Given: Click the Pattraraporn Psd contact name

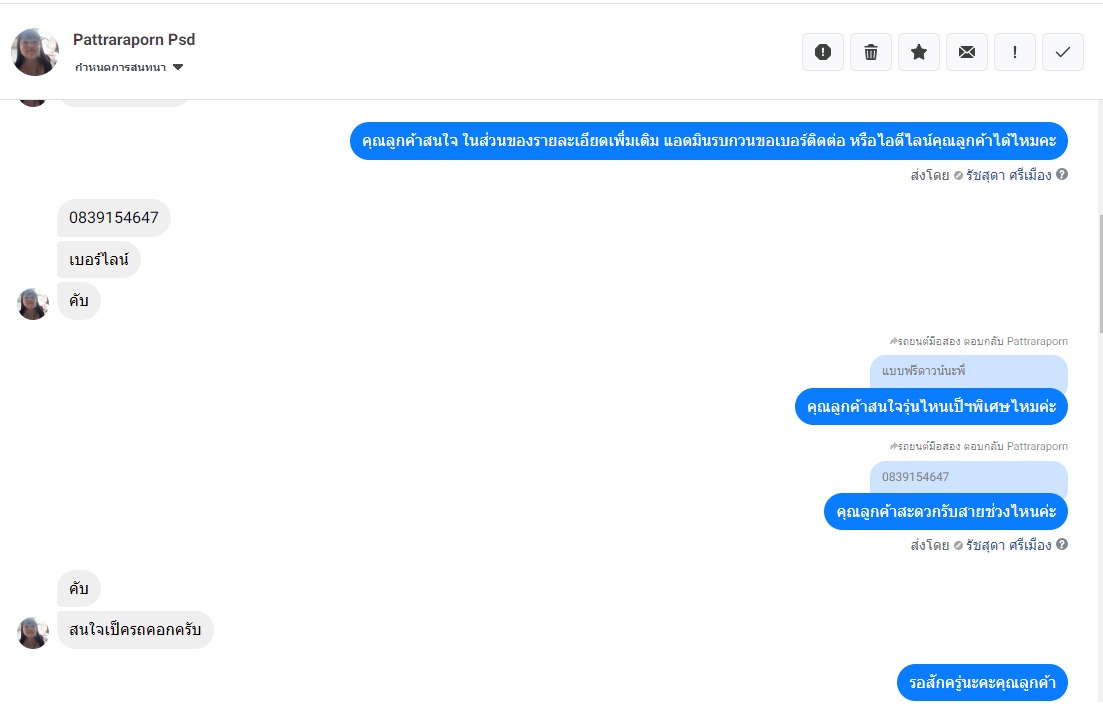Looking at the screenshot, I should (134, 39).
